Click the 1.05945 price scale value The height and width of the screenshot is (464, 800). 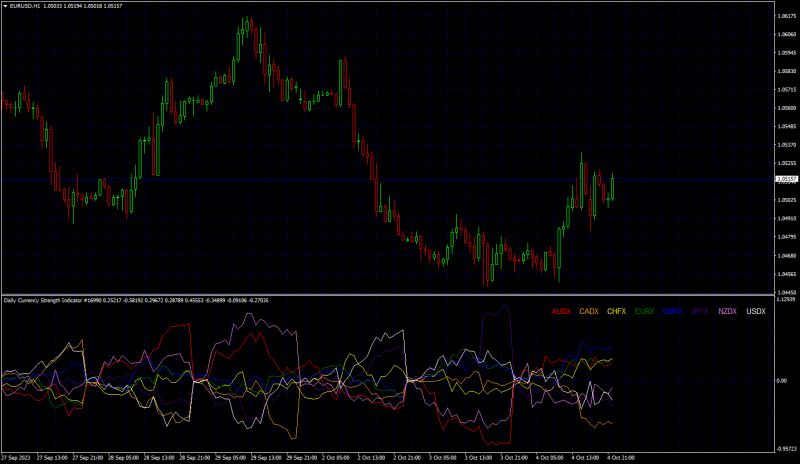(x=787, y=53)
